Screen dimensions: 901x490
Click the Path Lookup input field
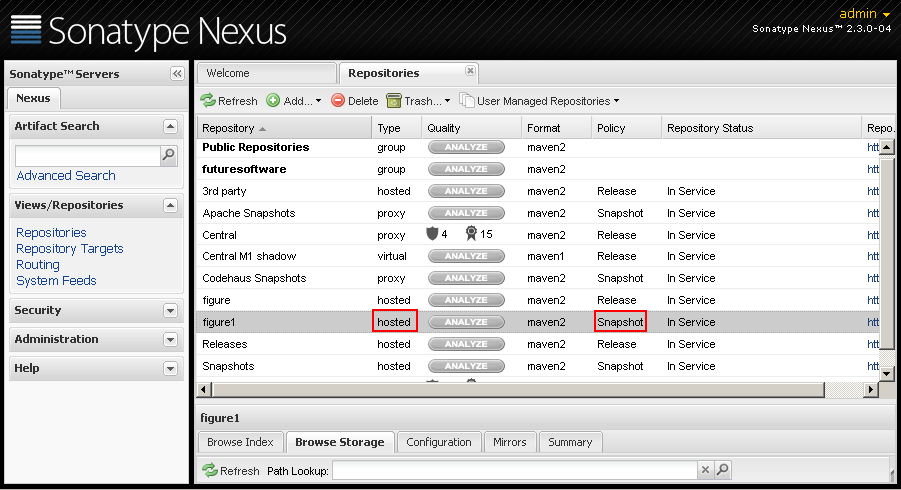(x=514, y=470)
